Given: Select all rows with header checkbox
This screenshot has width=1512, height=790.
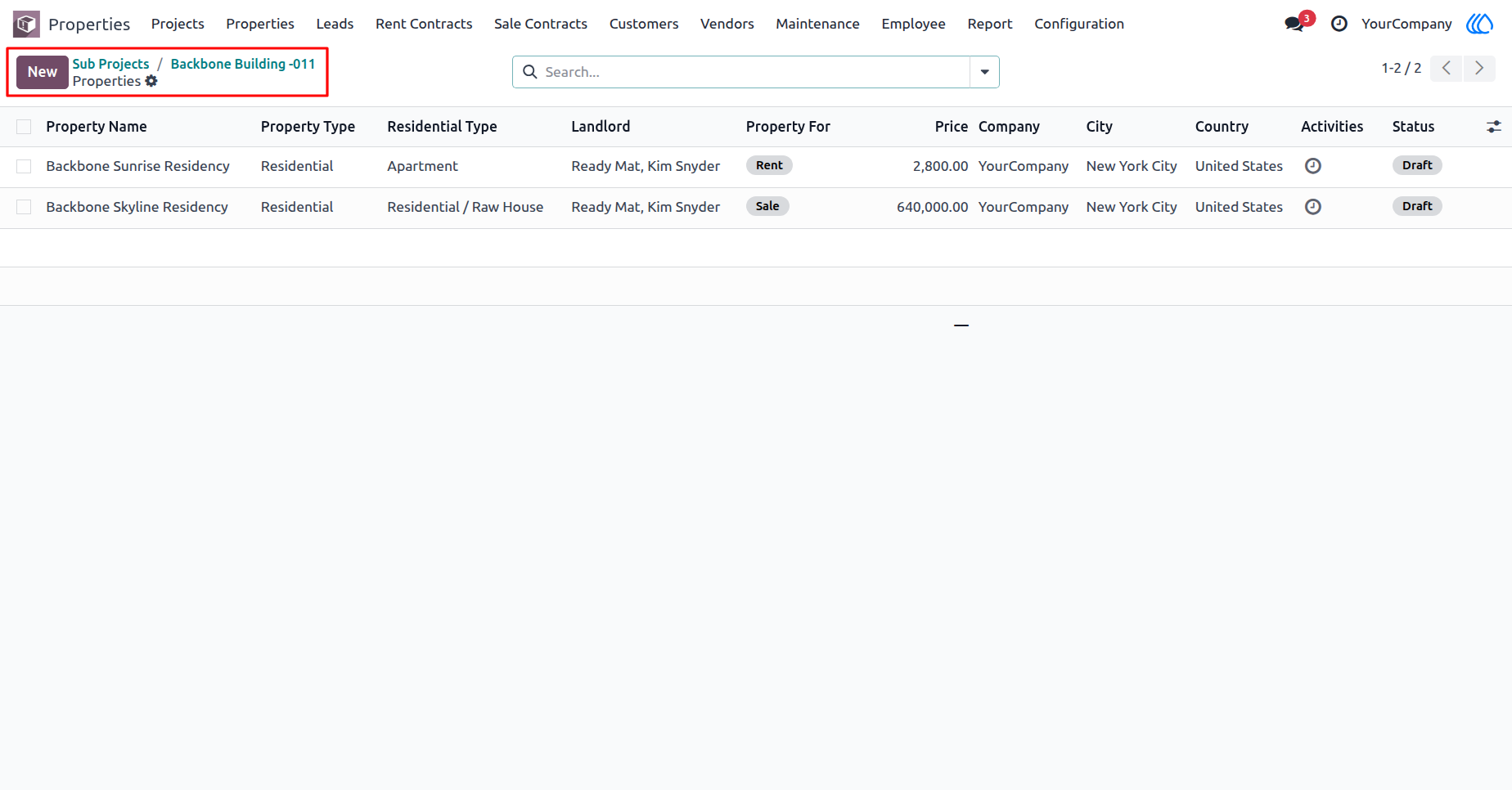Looking at the screenshot, I should [x=24, y=127].
